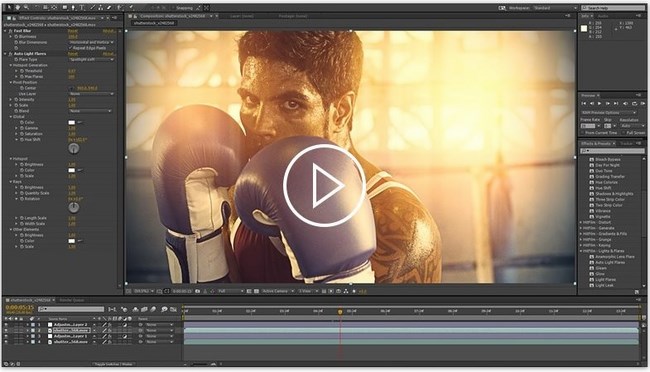Select the Rotation tool
This screenshot has width=650, height=372.
coord(36,7)
